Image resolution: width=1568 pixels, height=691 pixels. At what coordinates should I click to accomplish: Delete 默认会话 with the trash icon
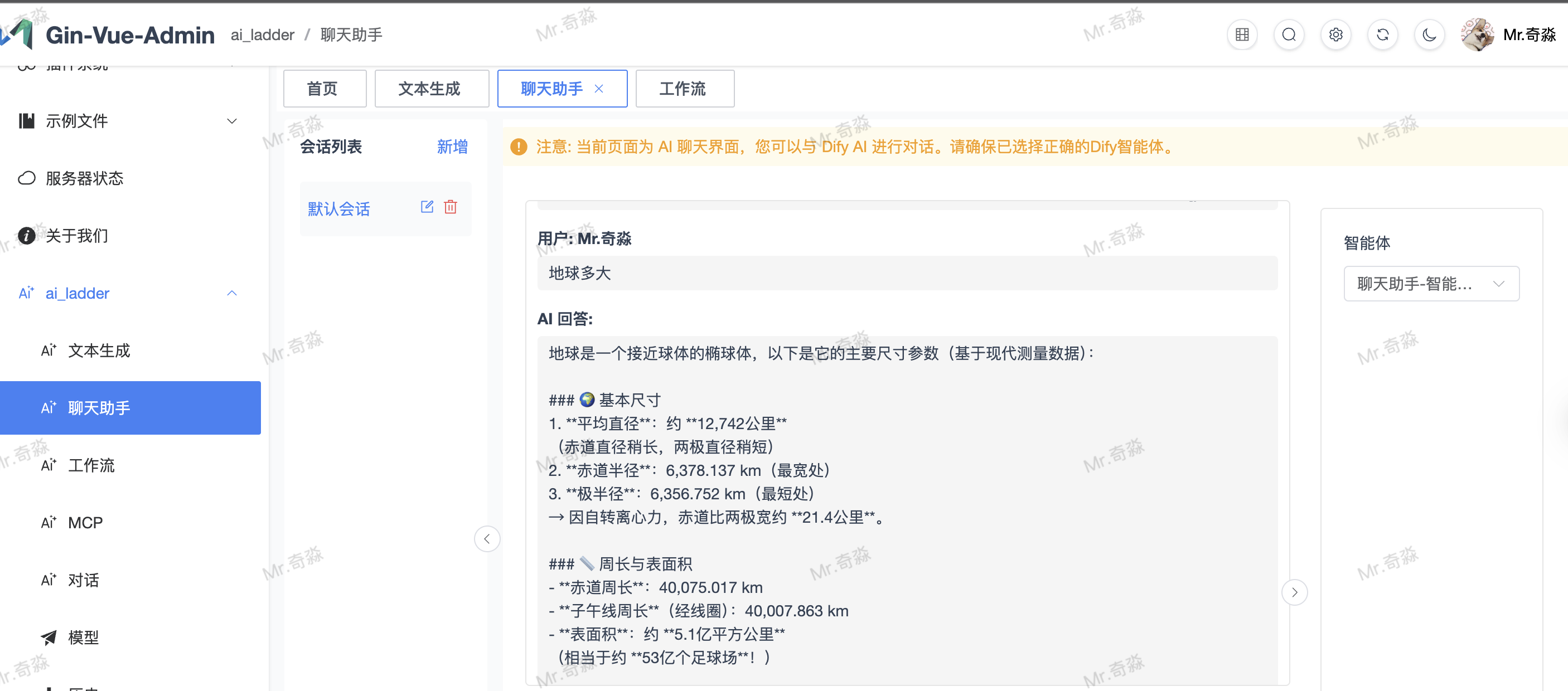click(x=451, y=207)
